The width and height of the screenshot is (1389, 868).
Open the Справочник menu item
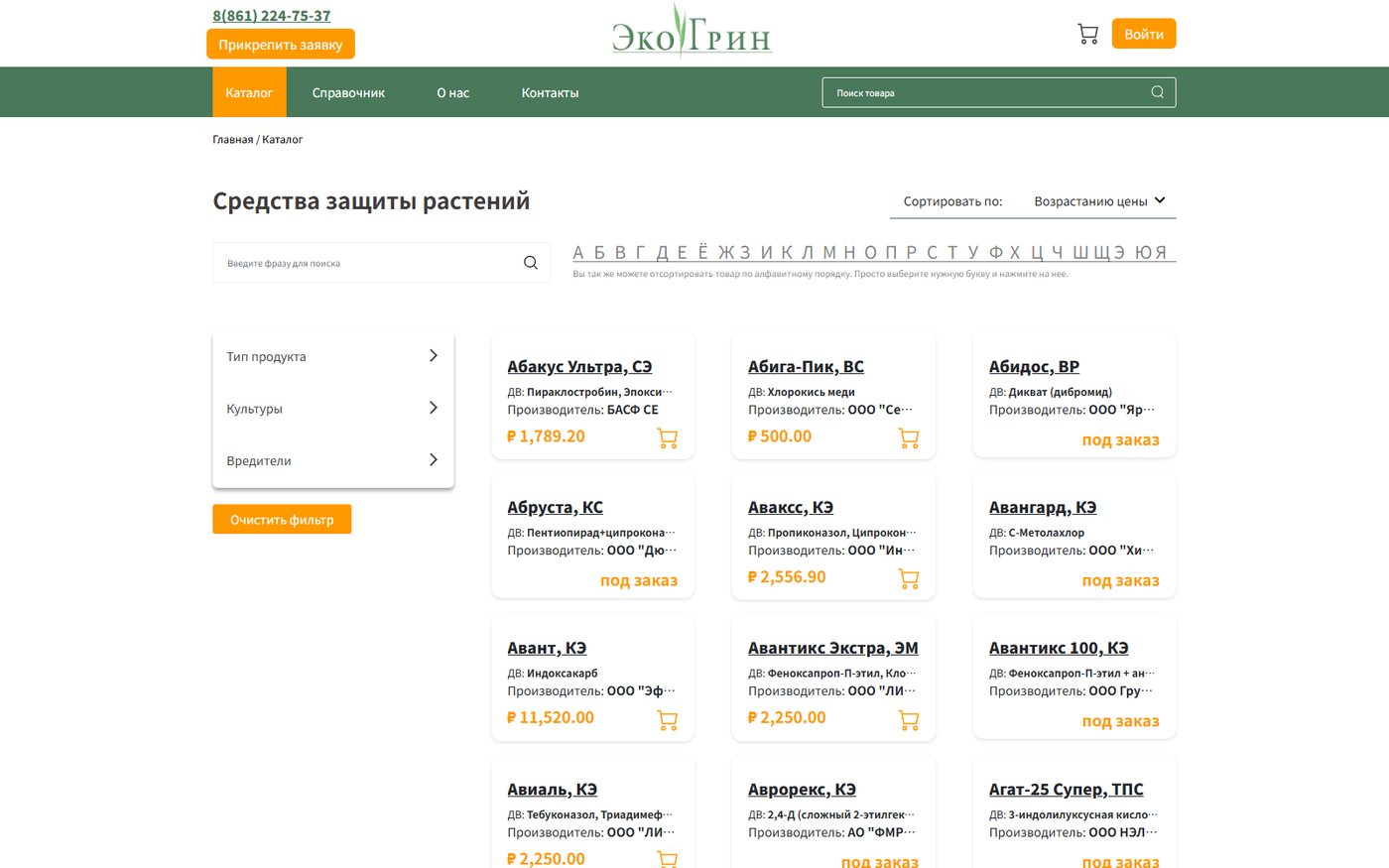coord(348,92)
